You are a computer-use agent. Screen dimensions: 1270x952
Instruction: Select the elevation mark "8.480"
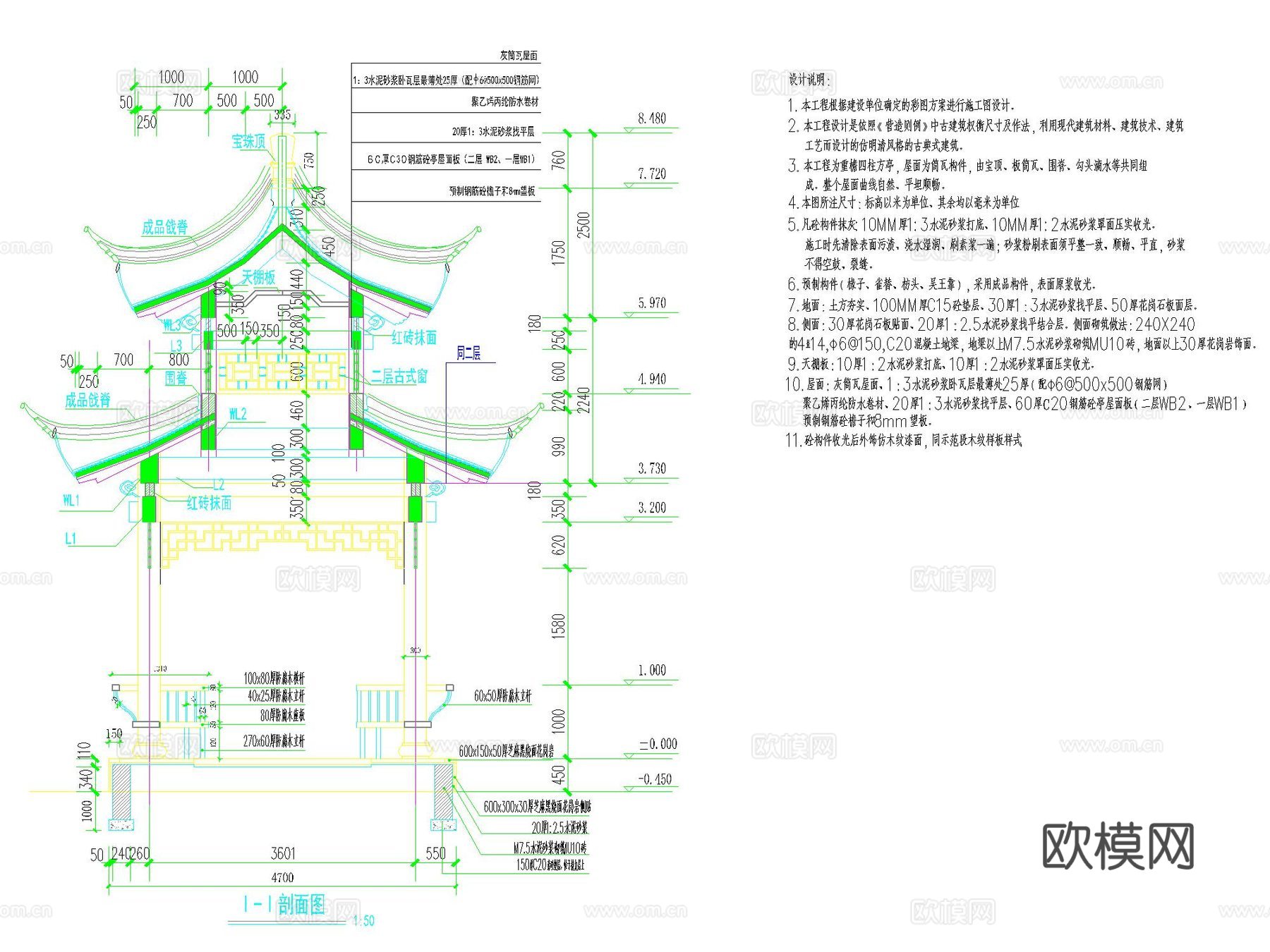point(652,118)
